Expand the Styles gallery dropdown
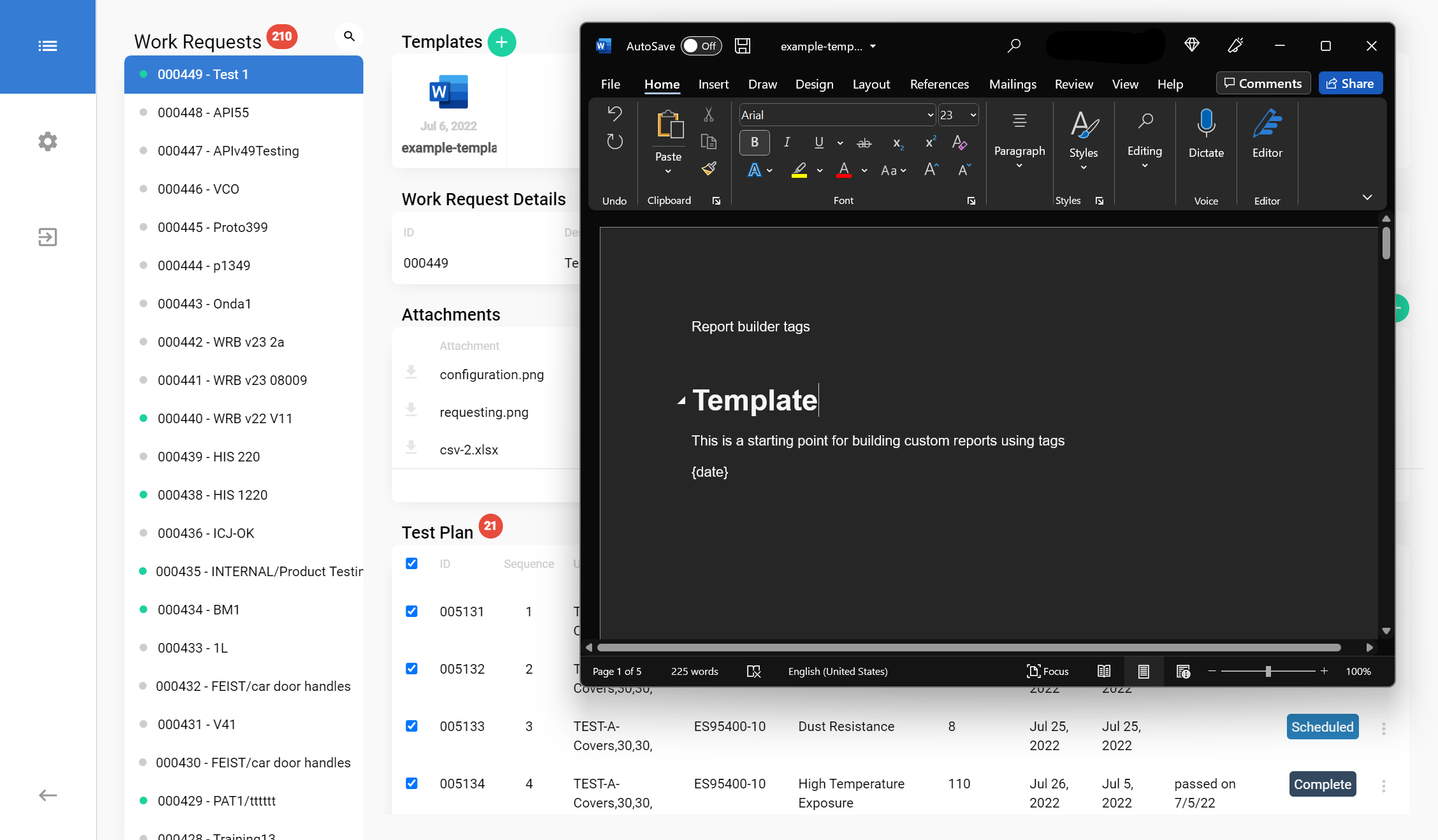 coord(1083,168)
